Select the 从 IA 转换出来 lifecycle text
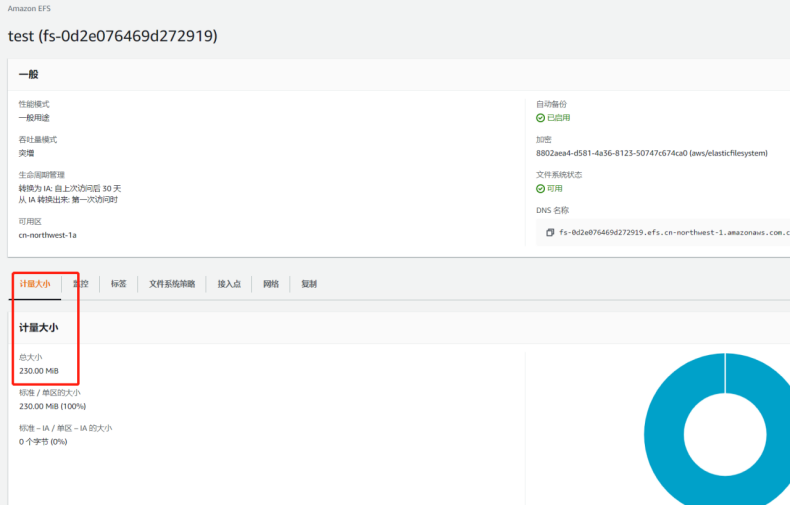Viewport: 790px width, 505px height. tap(68, 200)
